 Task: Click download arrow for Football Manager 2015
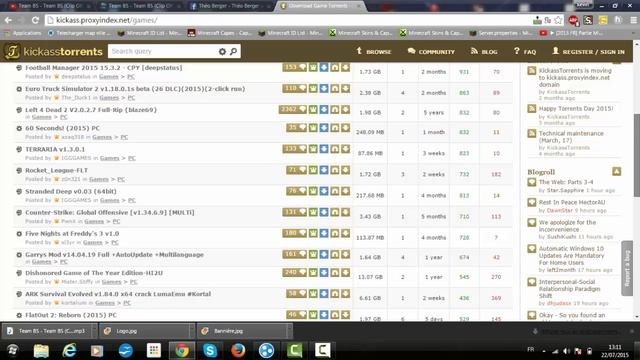pyautogui.click(x=346, y=67)
